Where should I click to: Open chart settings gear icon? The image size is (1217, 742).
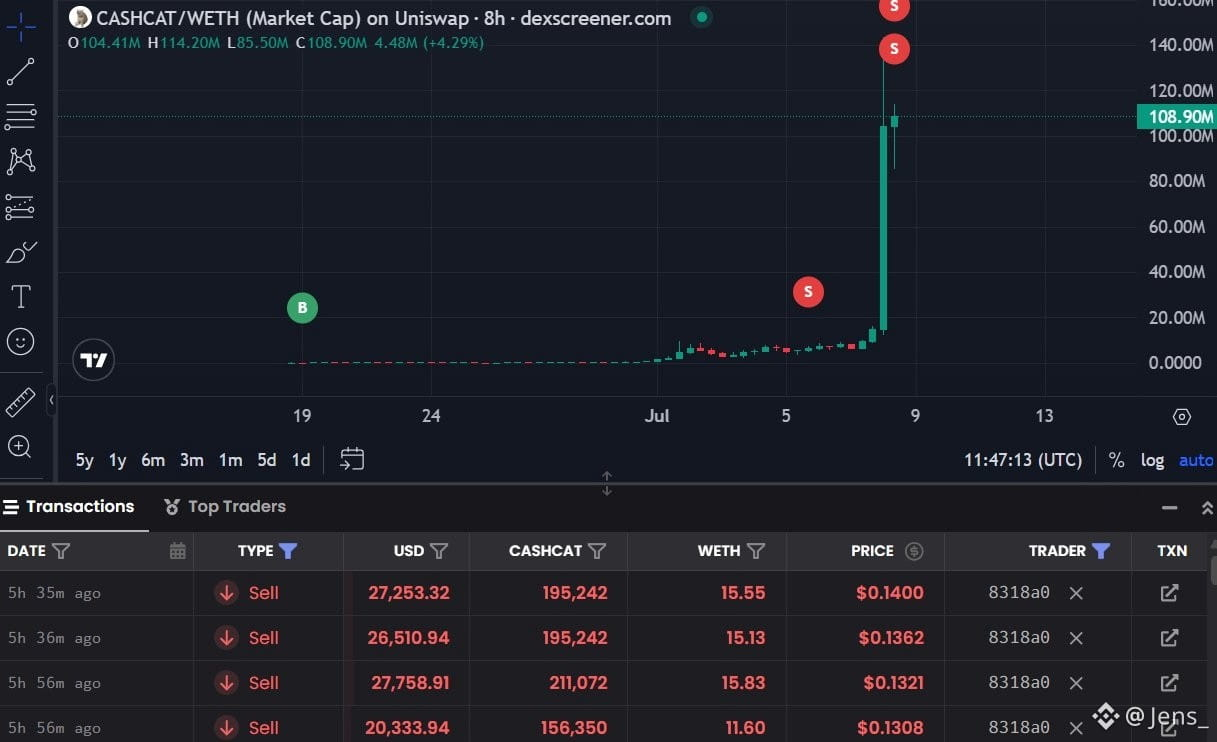(x=1182, y=417)
